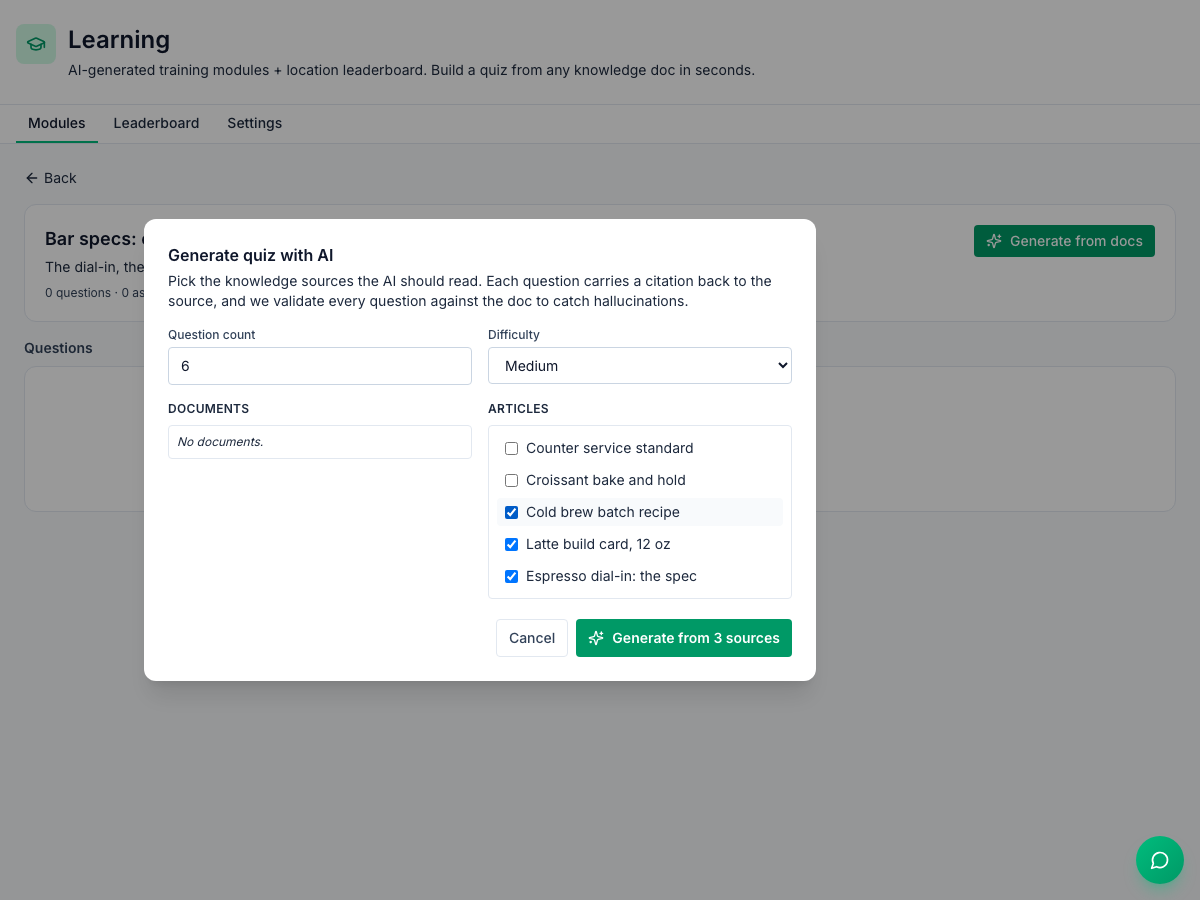The height and width of the screenshot is (900, 1200).
Task: Click sparkle icon on Generate from docs
Action: pyautogui.click(x=994, y=241)
